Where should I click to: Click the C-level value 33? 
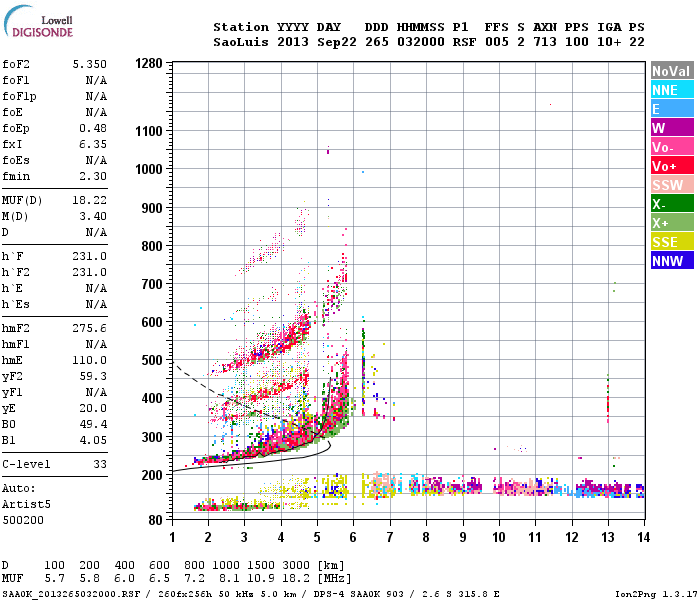point(100,464)
